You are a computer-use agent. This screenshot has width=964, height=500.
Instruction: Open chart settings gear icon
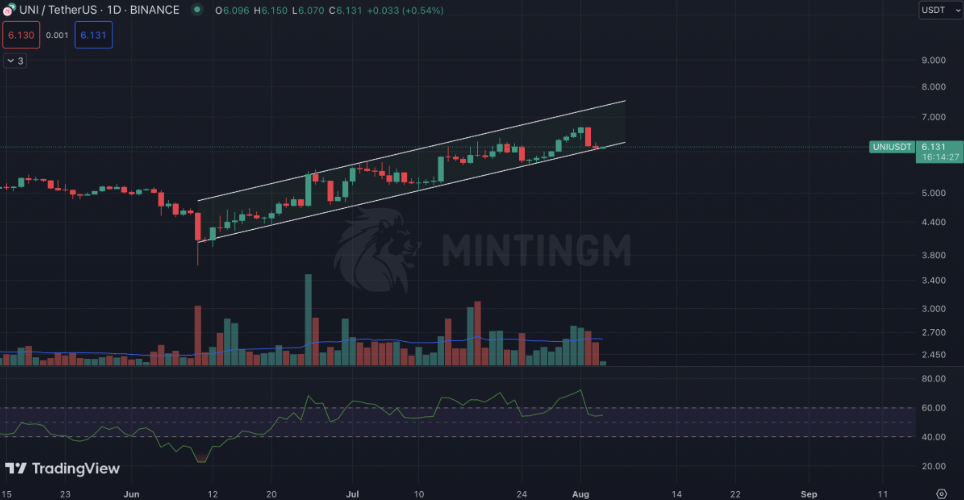(x=941, y=494)
